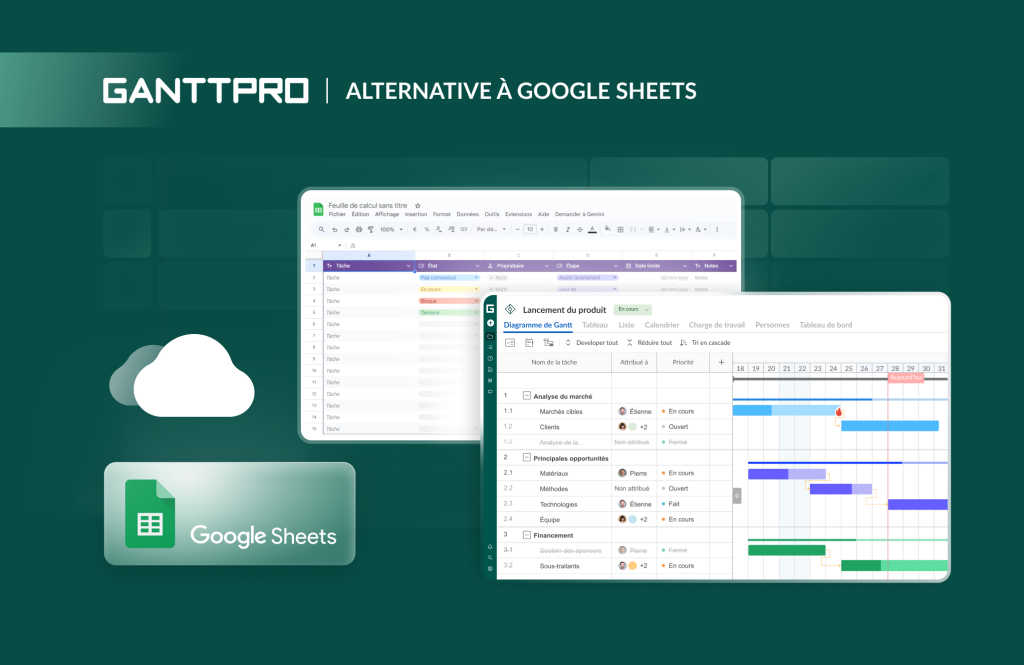Collapse the Analyse du marché group
Screen dimensions: 1024x665
(526, 395)
